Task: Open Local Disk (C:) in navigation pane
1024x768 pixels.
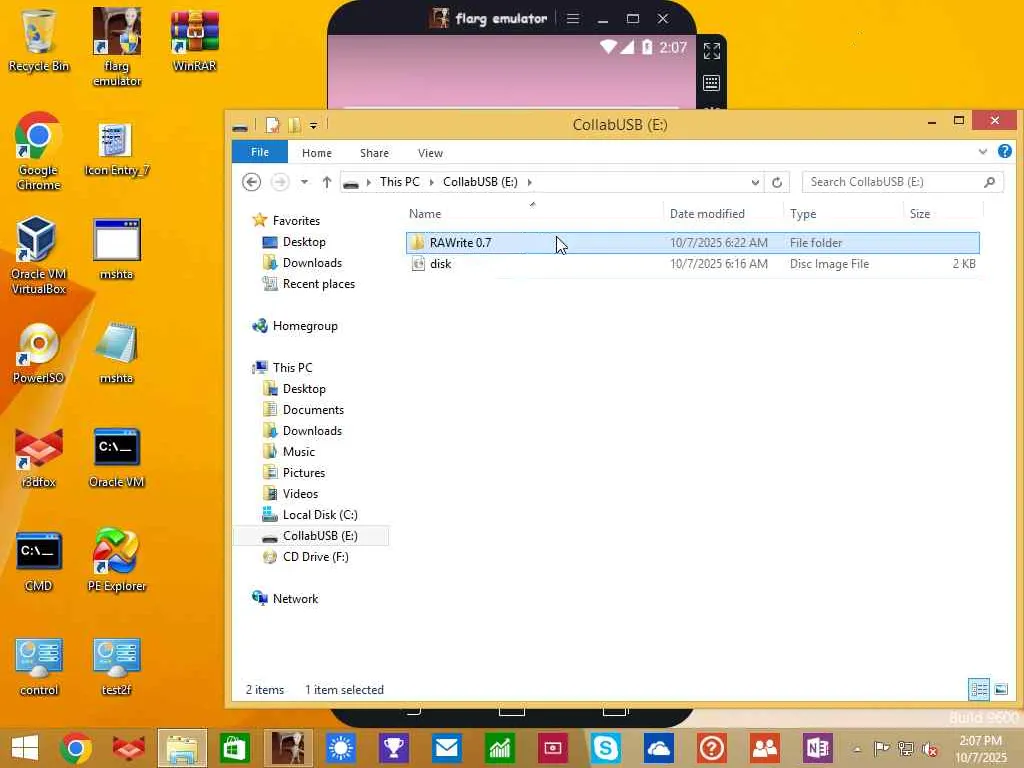Action: coord(311,515)
